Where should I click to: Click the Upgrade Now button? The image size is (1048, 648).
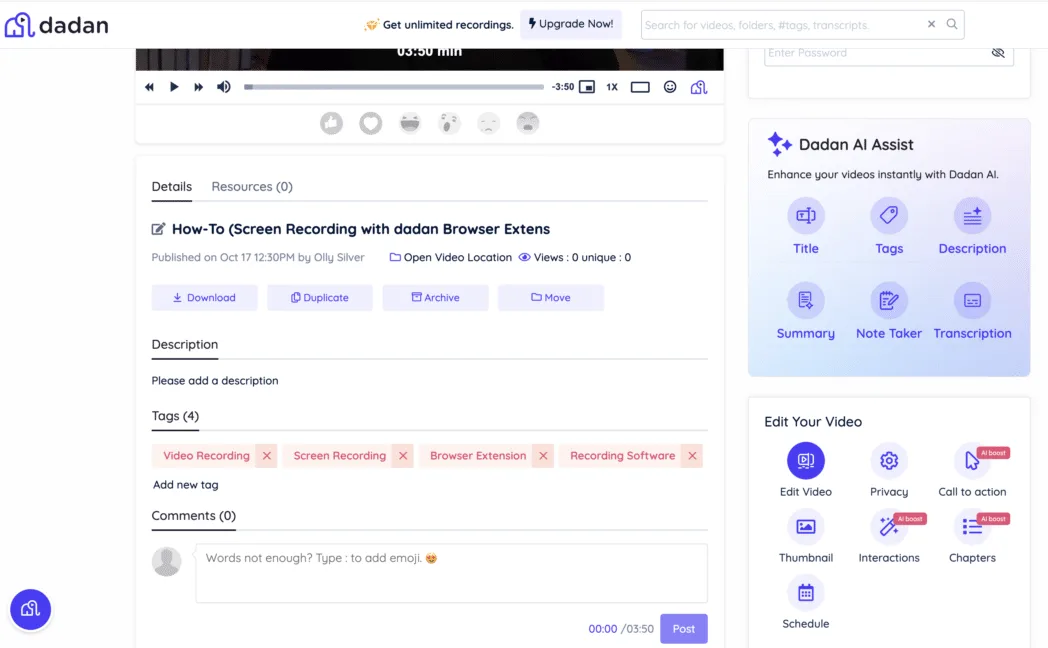click(571, 24)
